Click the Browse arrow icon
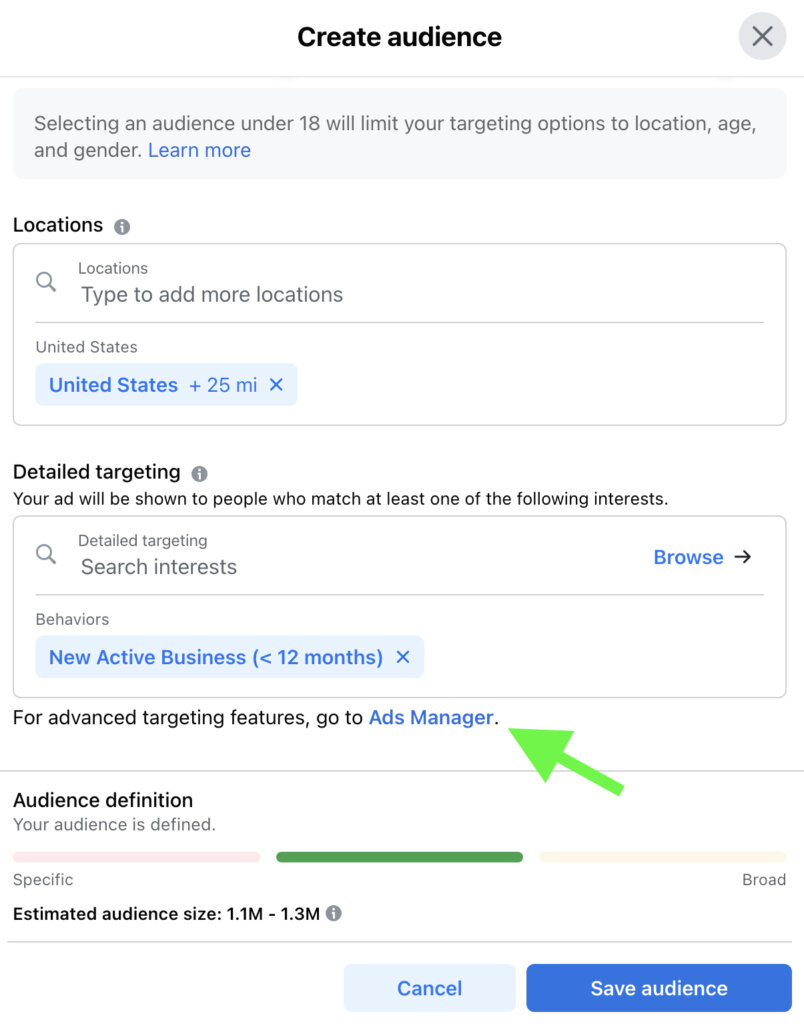 click(744, 557)
